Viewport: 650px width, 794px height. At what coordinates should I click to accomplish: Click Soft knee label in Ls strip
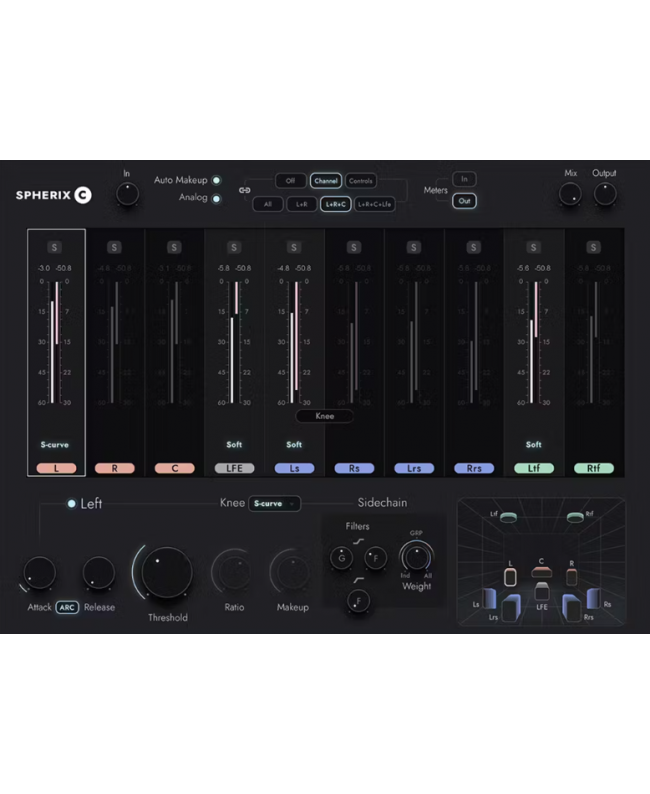294,445
